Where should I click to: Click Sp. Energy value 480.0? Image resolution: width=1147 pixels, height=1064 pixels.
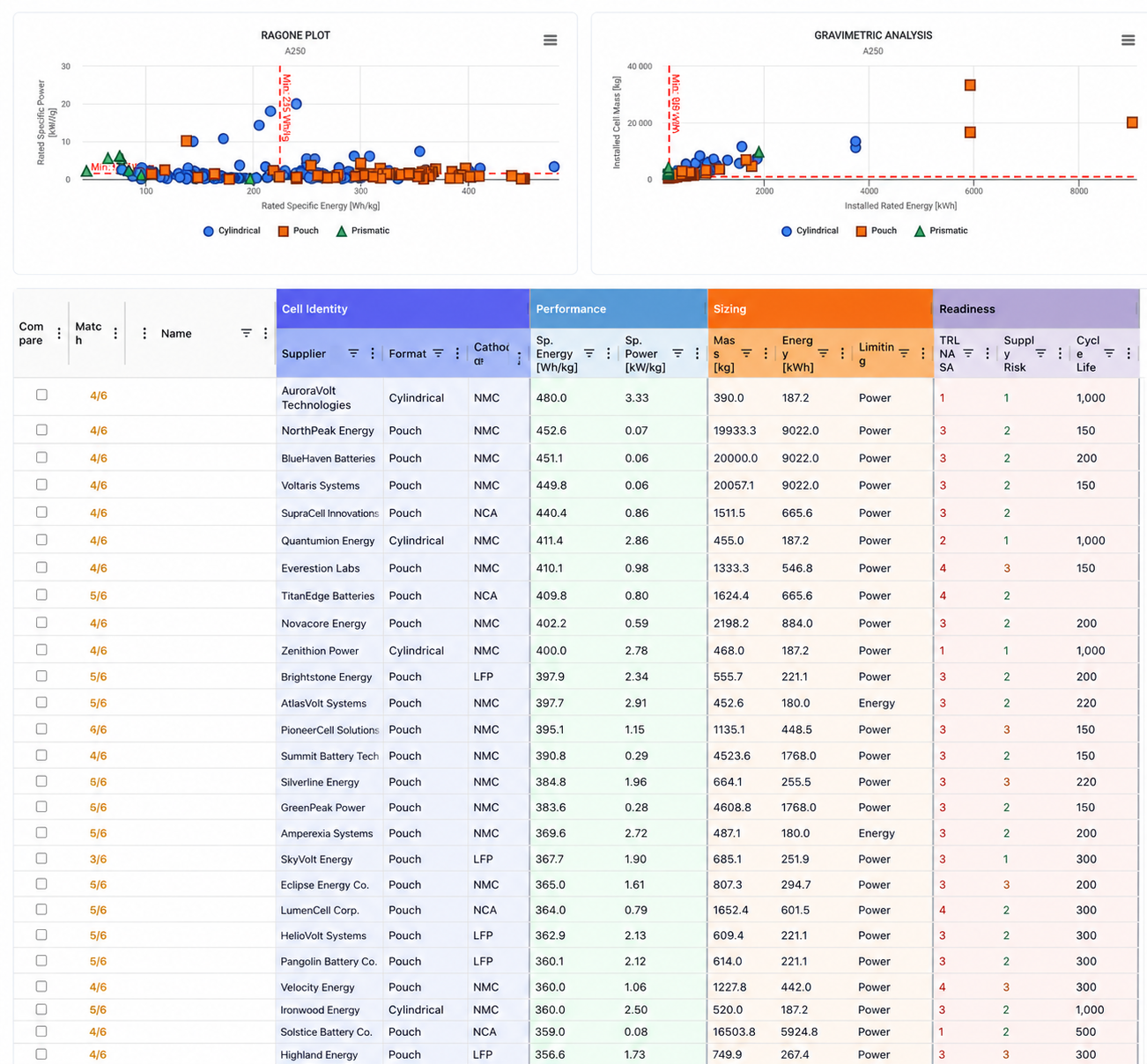pyautogui.click(x=551, y=398)
